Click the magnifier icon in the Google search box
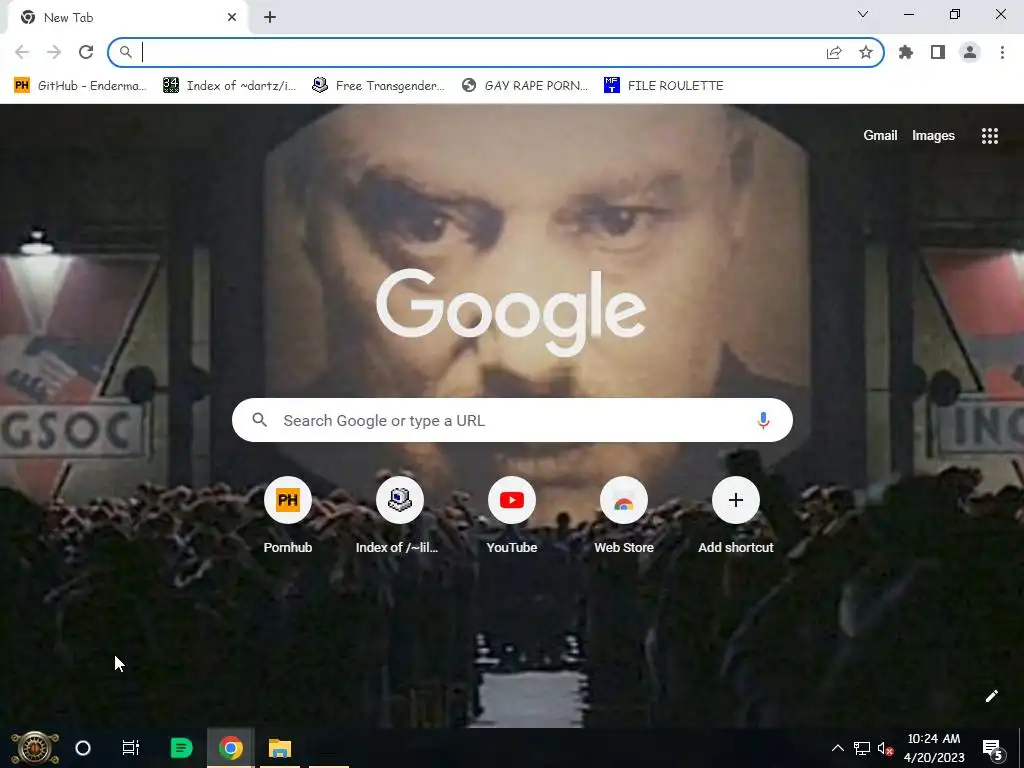This screenshot has height=768, width=1024. [259, 420]
